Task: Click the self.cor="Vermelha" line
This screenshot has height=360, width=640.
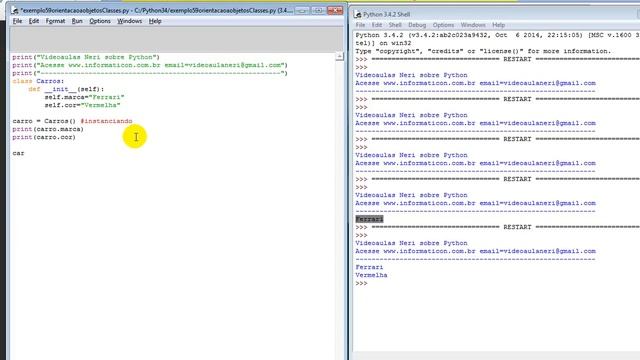Action: (x=82, y=105)
